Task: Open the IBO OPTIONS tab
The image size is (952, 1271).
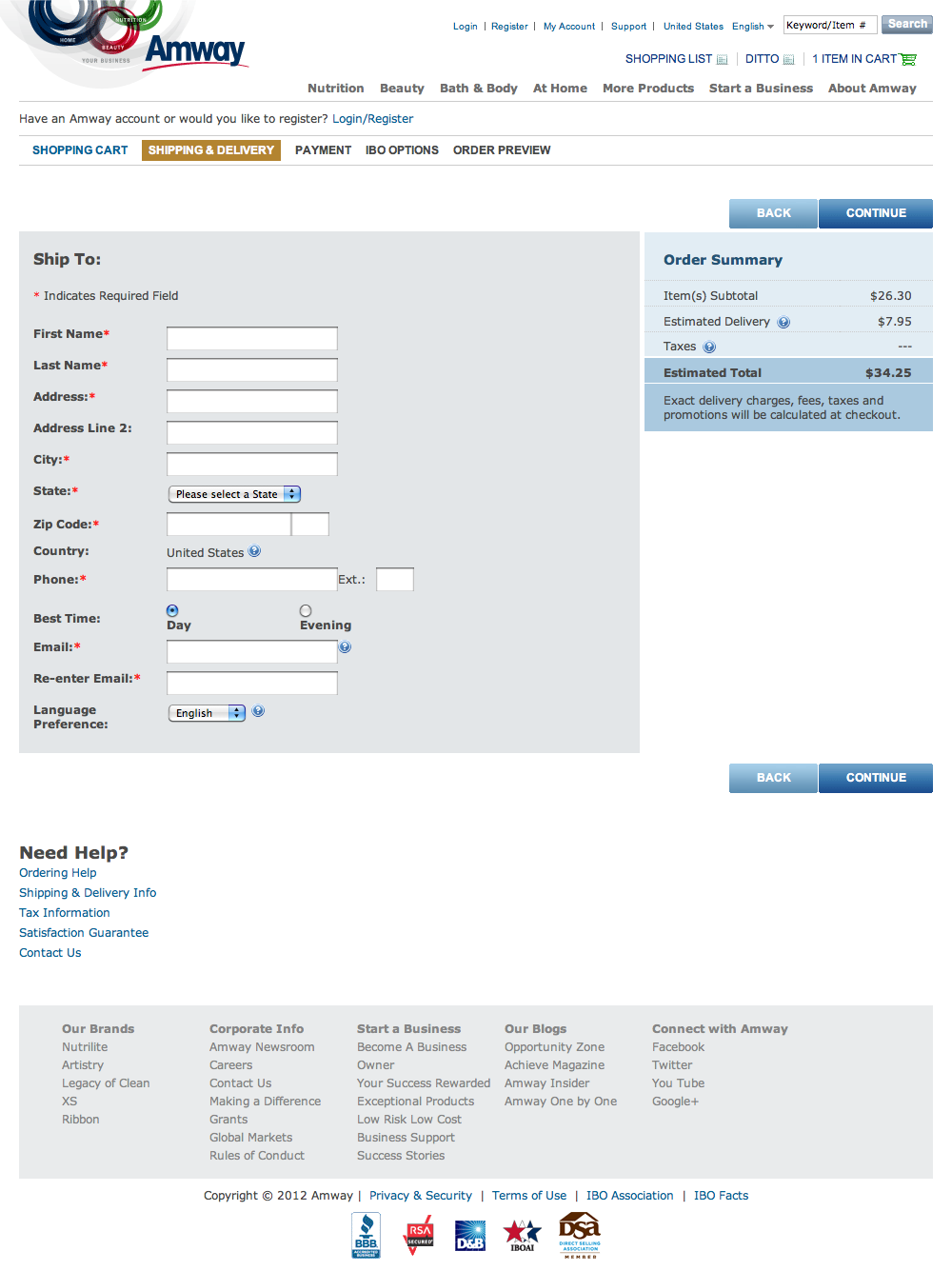Action: [402, 149]
